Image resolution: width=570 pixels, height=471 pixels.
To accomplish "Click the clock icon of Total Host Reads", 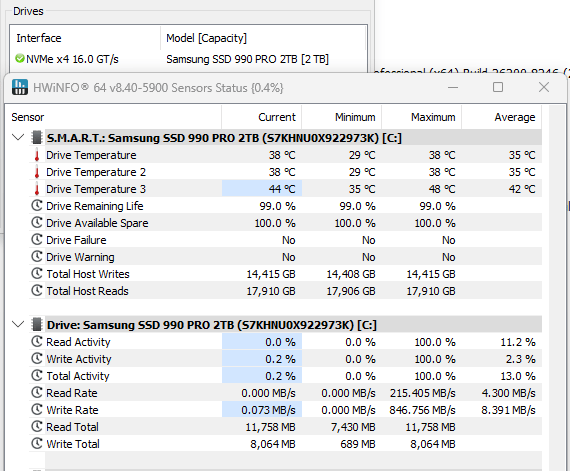I will (x=37, y=290).
